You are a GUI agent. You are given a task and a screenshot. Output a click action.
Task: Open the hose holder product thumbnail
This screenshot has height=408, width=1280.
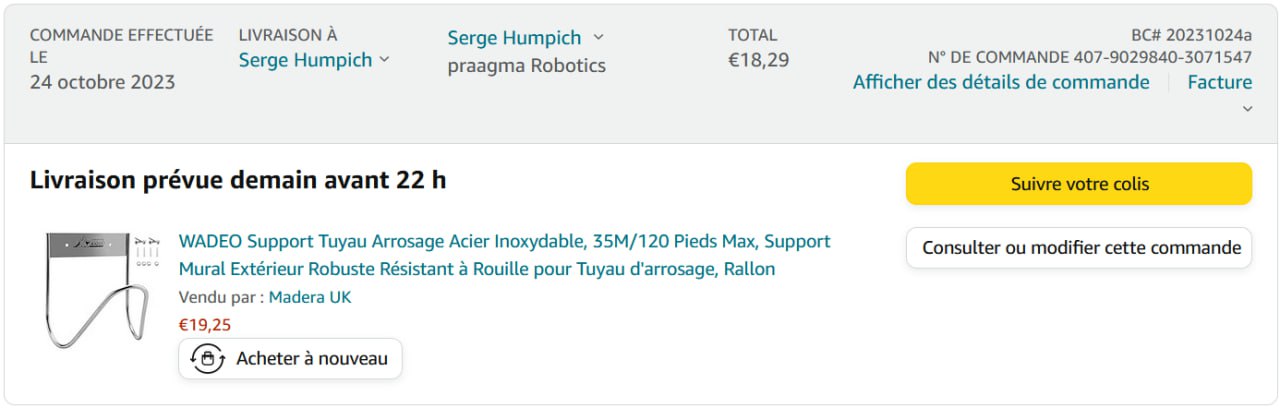coord(97,288)
